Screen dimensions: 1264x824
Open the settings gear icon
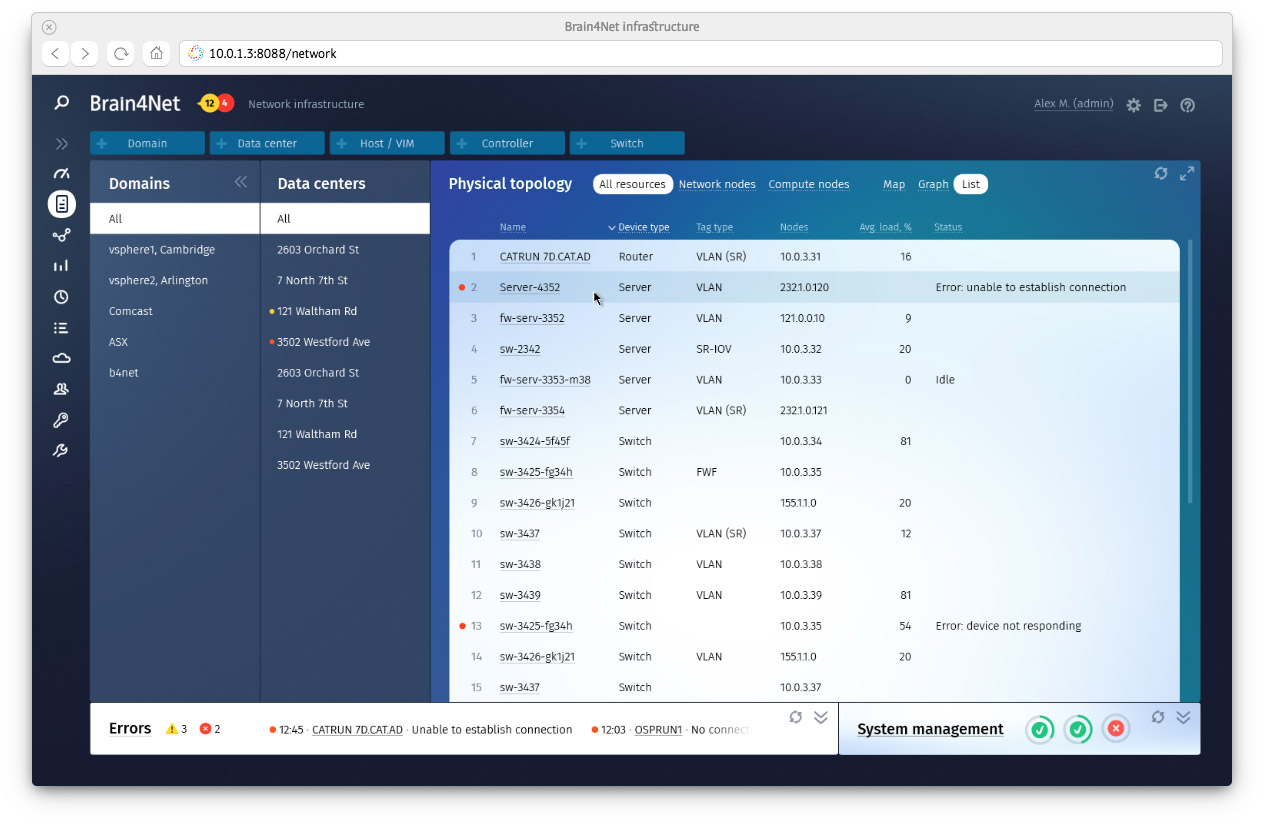(1133, 105)
